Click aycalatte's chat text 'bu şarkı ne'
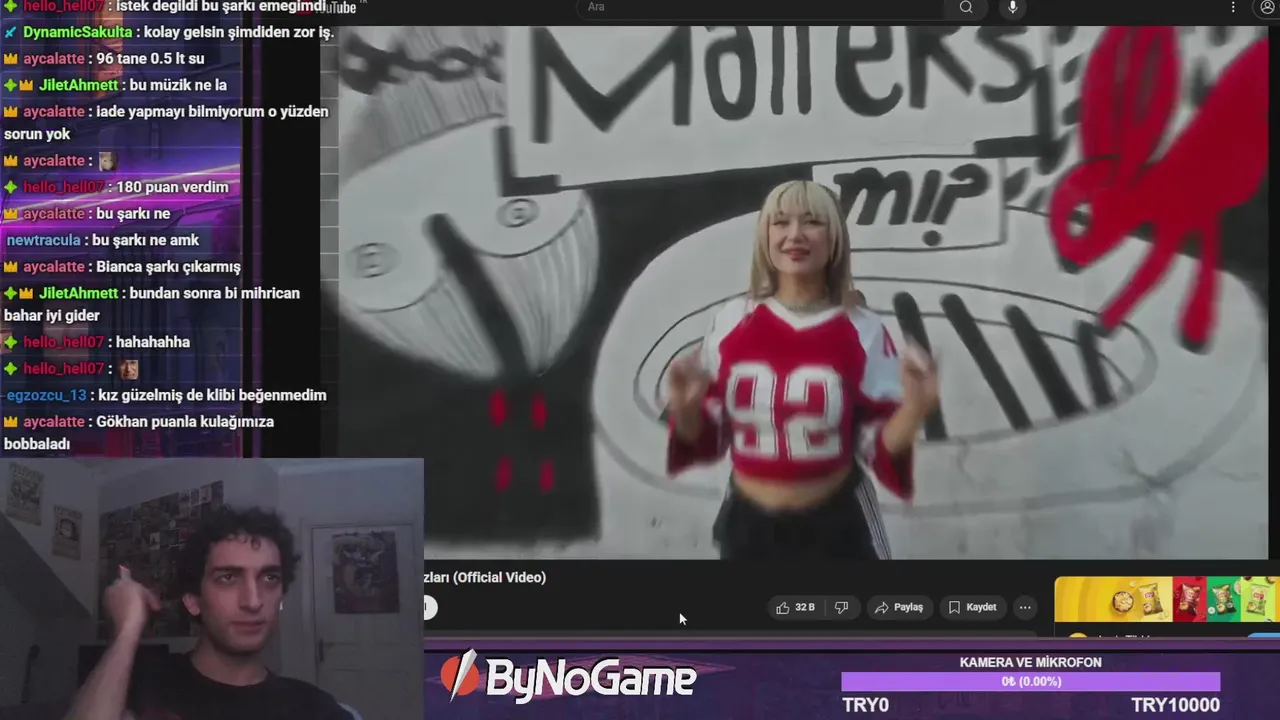The height and width of the screenshot is (720, 1280). pyautogui.click(x=133, y=214)
